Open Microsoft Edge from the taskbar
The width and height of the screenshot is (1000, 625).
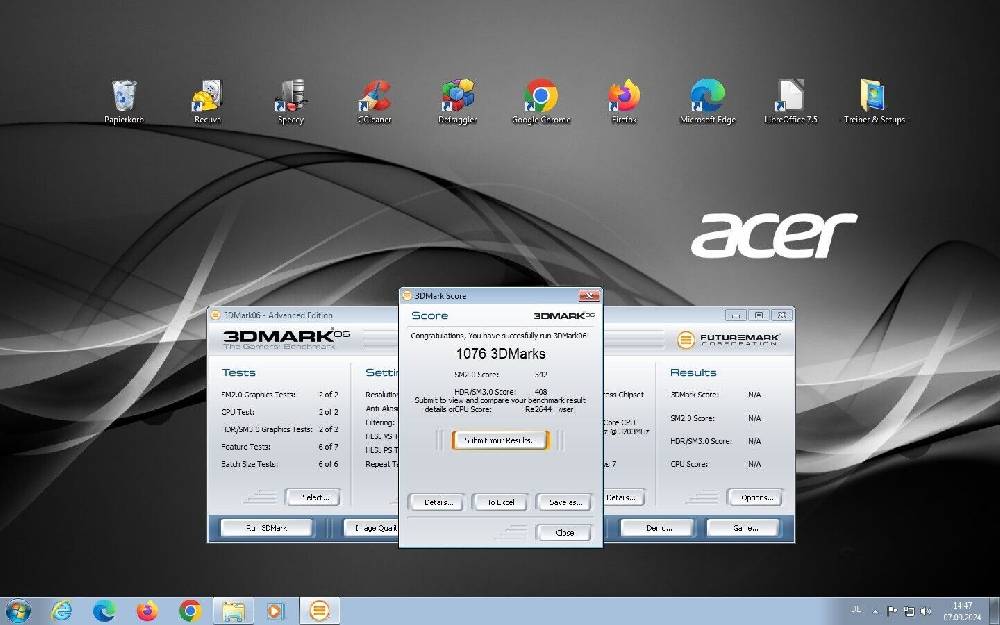click(104, 611)
